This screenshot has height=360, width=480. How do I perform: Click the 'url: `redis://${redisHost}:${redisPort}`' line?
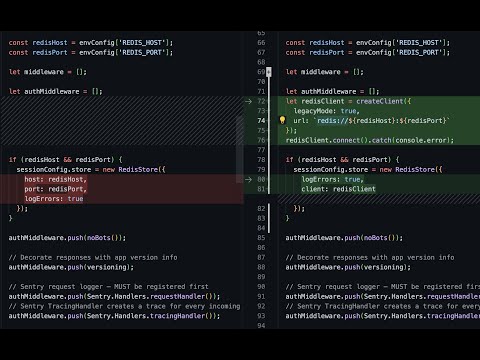point(372,121)
